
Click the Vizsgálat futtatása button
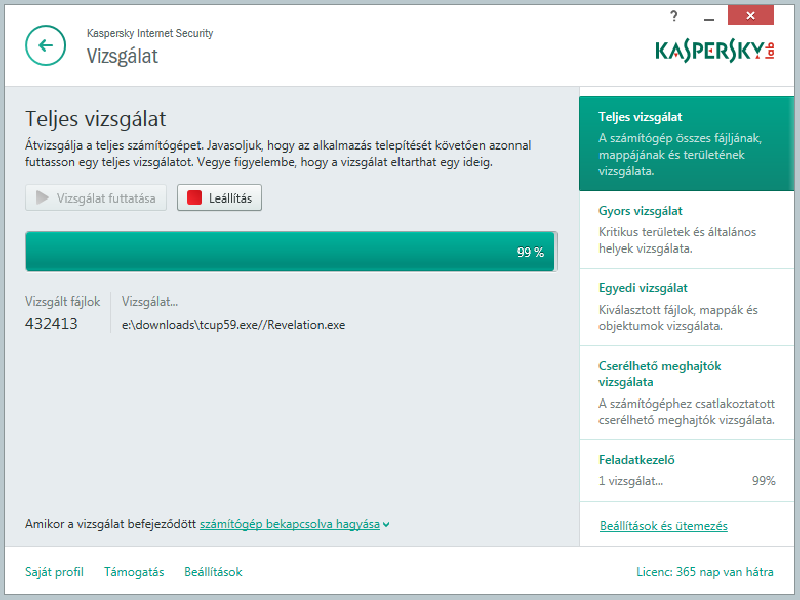(96, 197)
